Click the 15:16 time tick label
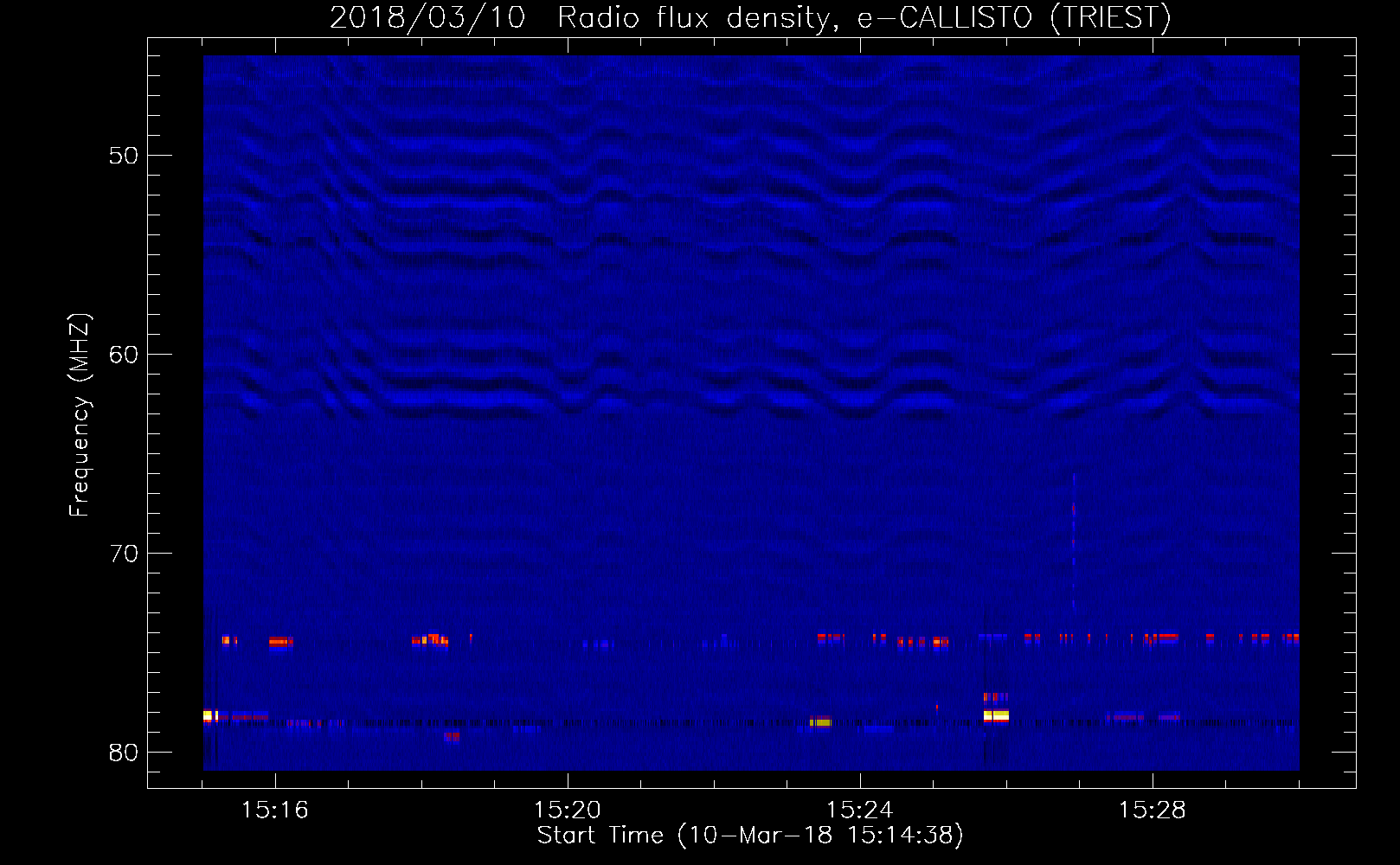This screenshot has height=865, width=1400. click(275, 811)
